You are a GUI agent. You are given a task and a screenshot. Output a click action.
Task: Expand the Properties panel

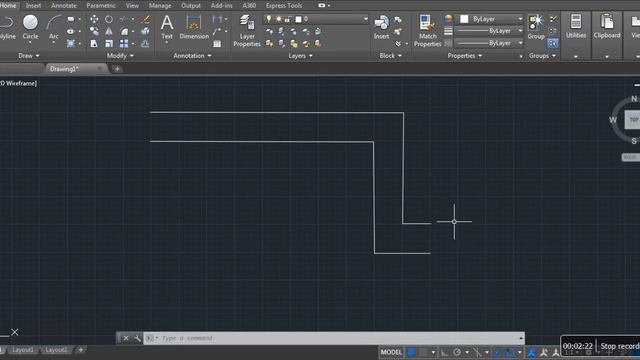[x=464, y=56]
